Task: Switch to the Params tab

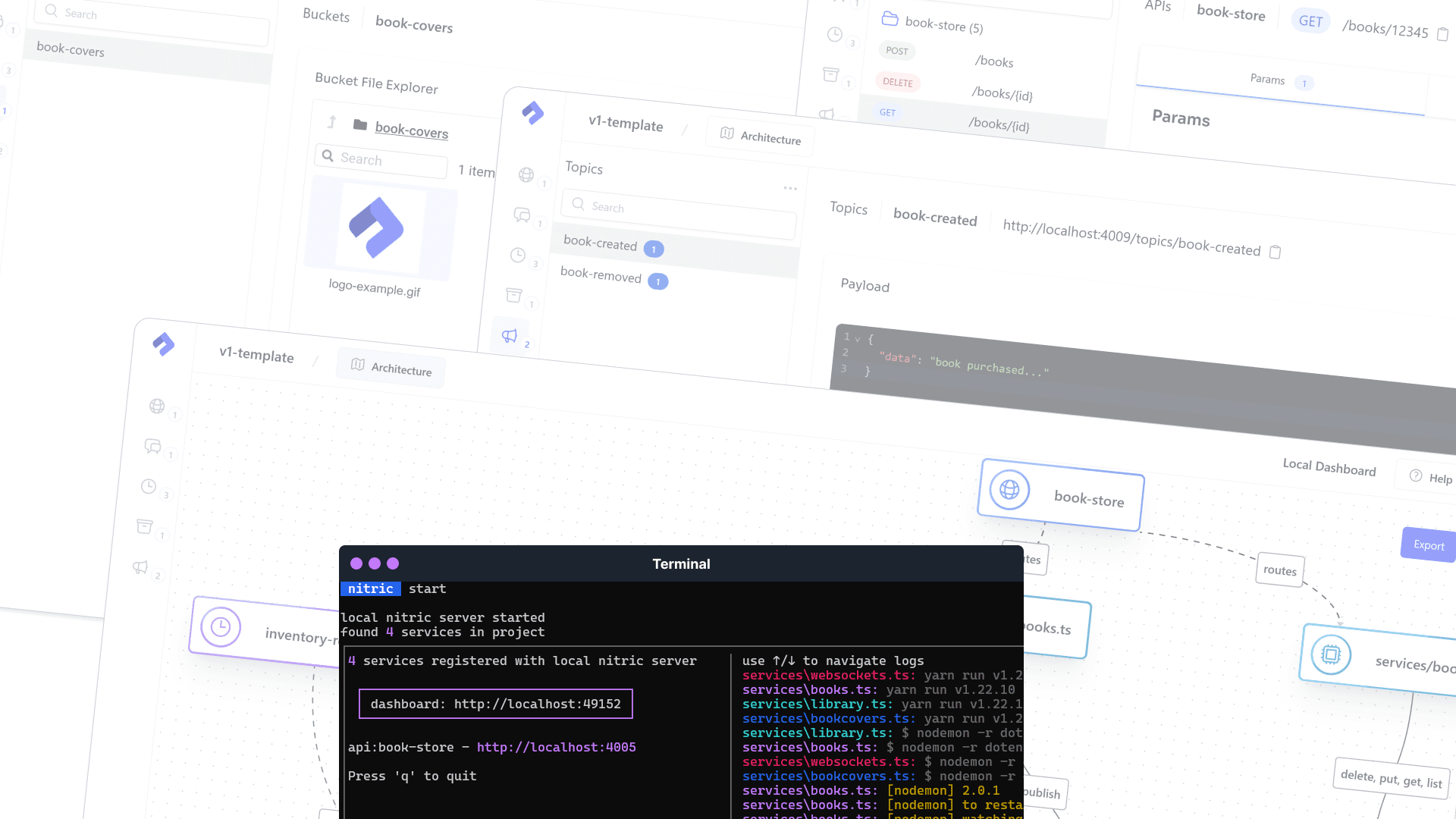Action: 1267,80
